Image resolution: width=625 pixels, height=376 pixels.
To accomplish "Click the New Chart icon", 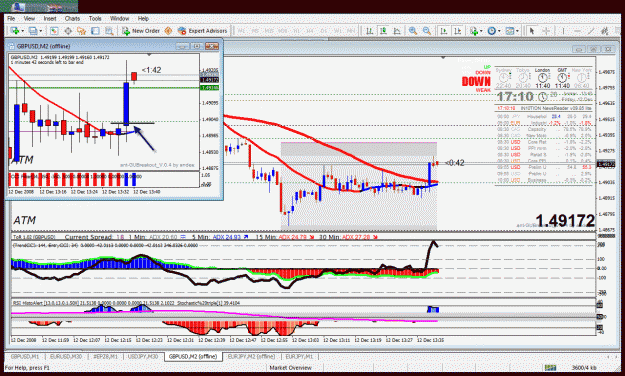I will coord(15,31).
